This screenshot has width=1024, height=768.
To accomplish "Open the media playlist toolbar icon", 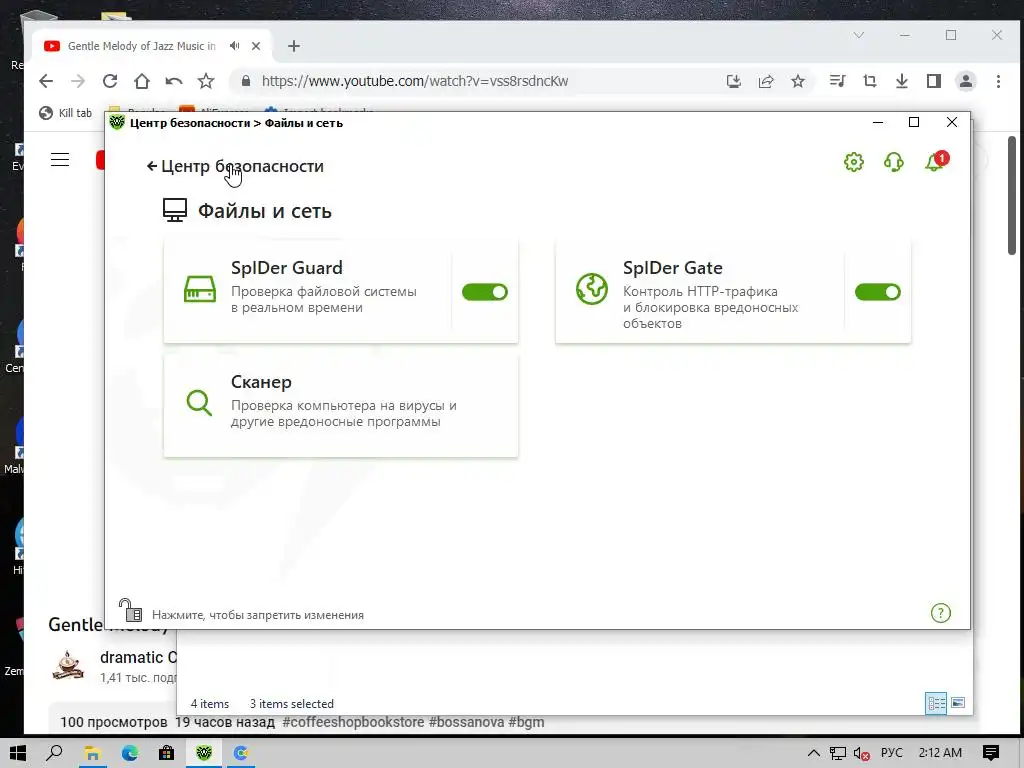I will [x=837, y=81].
